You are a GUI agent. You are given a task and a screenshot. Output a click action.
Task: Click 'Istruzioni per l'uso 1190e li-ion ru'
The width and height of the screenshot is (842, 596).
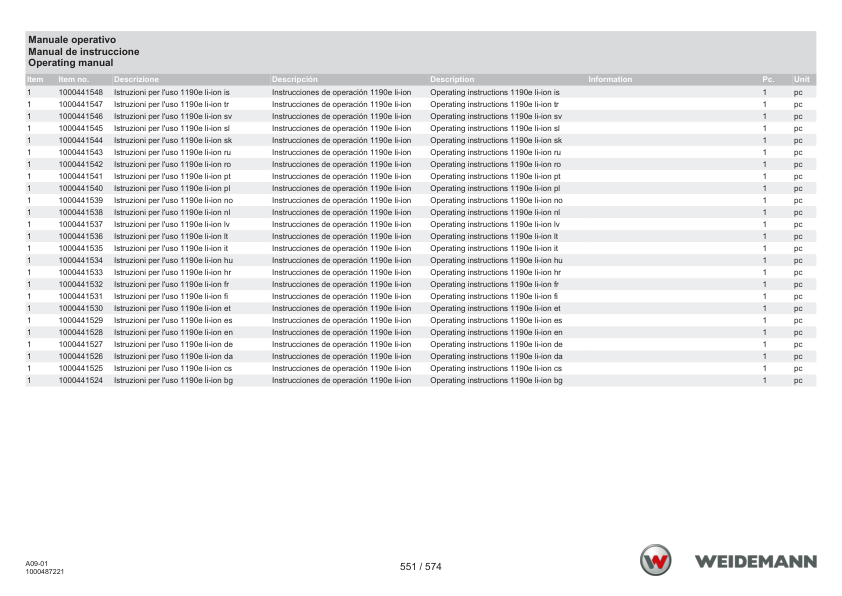[x=172, y=152]
